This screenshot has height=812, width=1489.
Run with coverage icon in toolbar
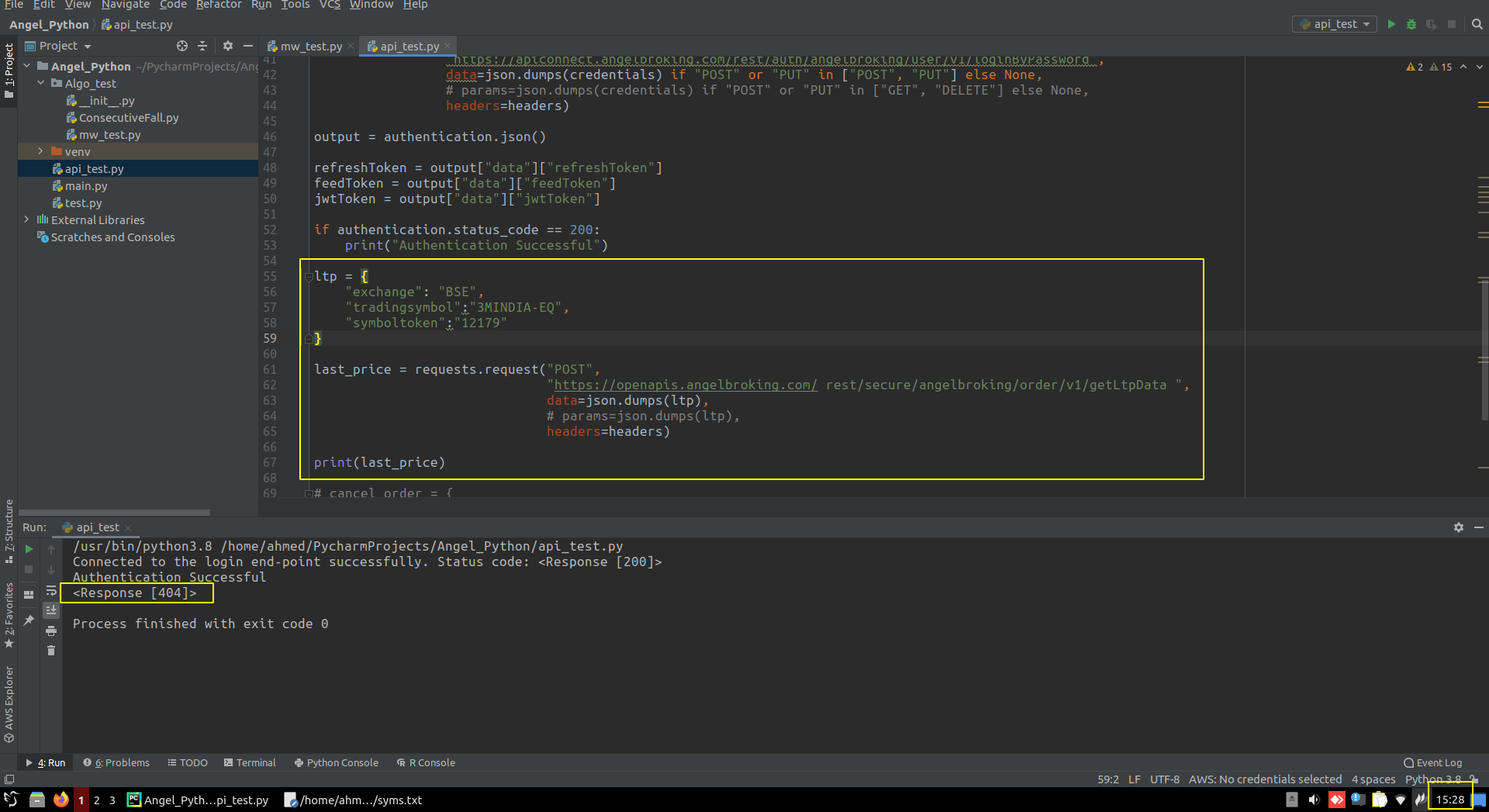(x=1432, y=24)
